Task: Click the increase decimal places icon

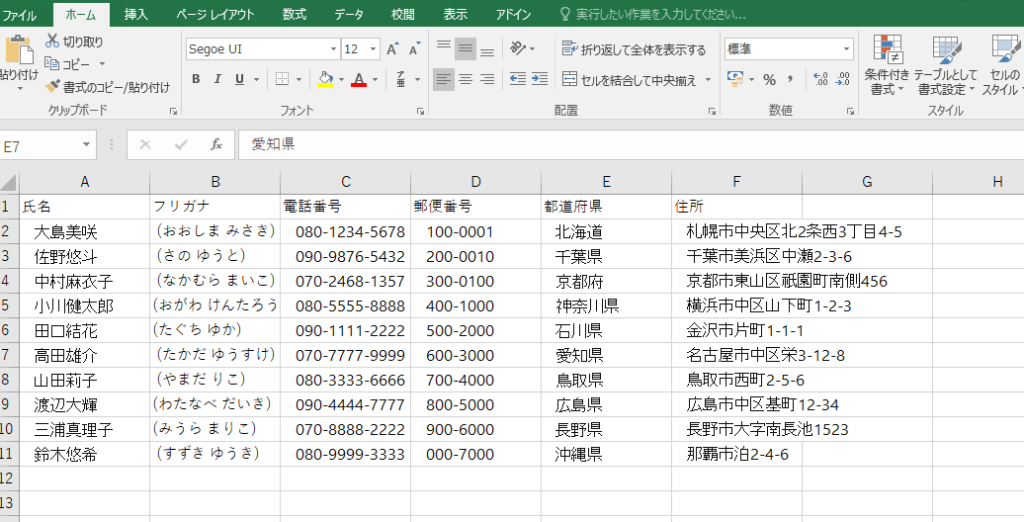Action: 820,79
